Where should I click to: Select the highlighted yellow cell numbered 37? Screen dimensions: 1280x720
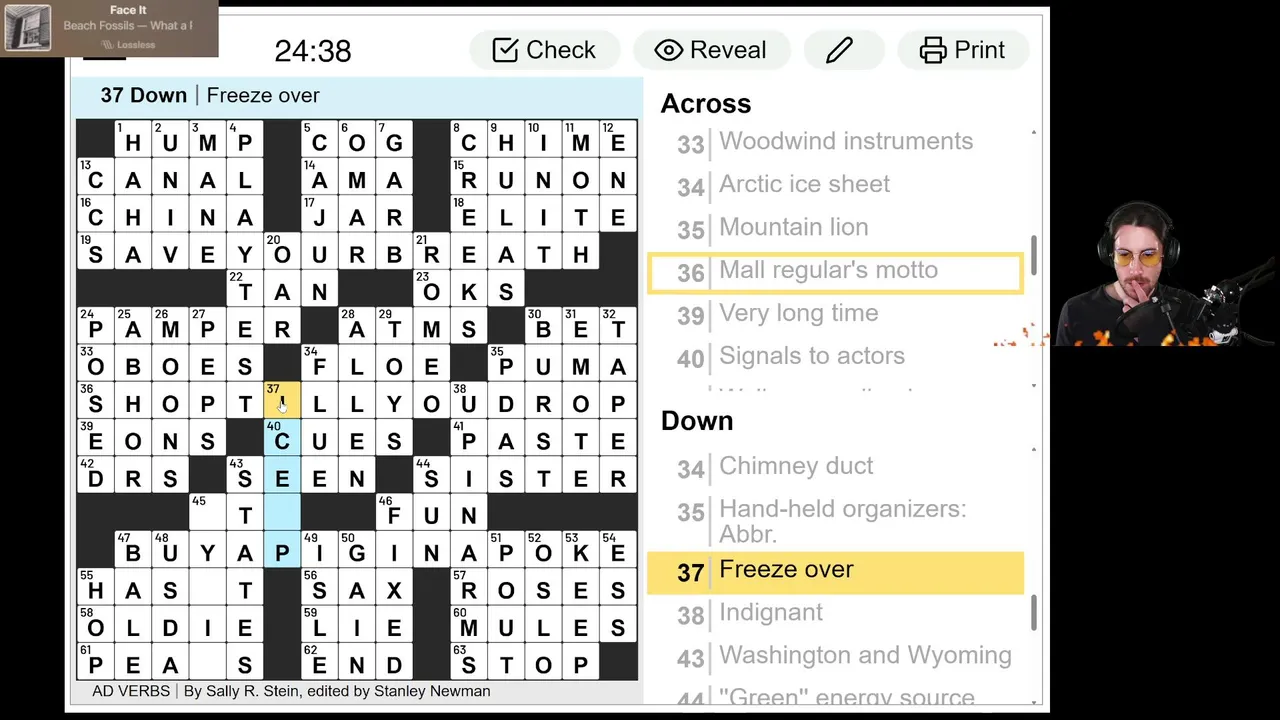tap(282, 403)
